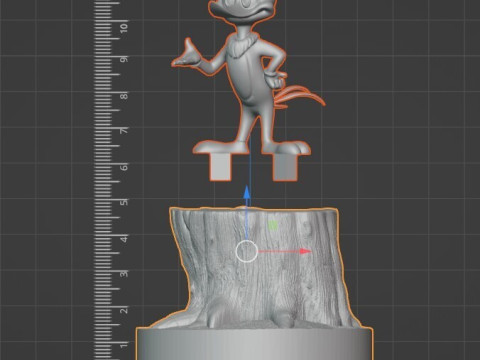Screen dimensions: 480x360
Task: Click the right peg under the character's foot
Action: (285, 167)
